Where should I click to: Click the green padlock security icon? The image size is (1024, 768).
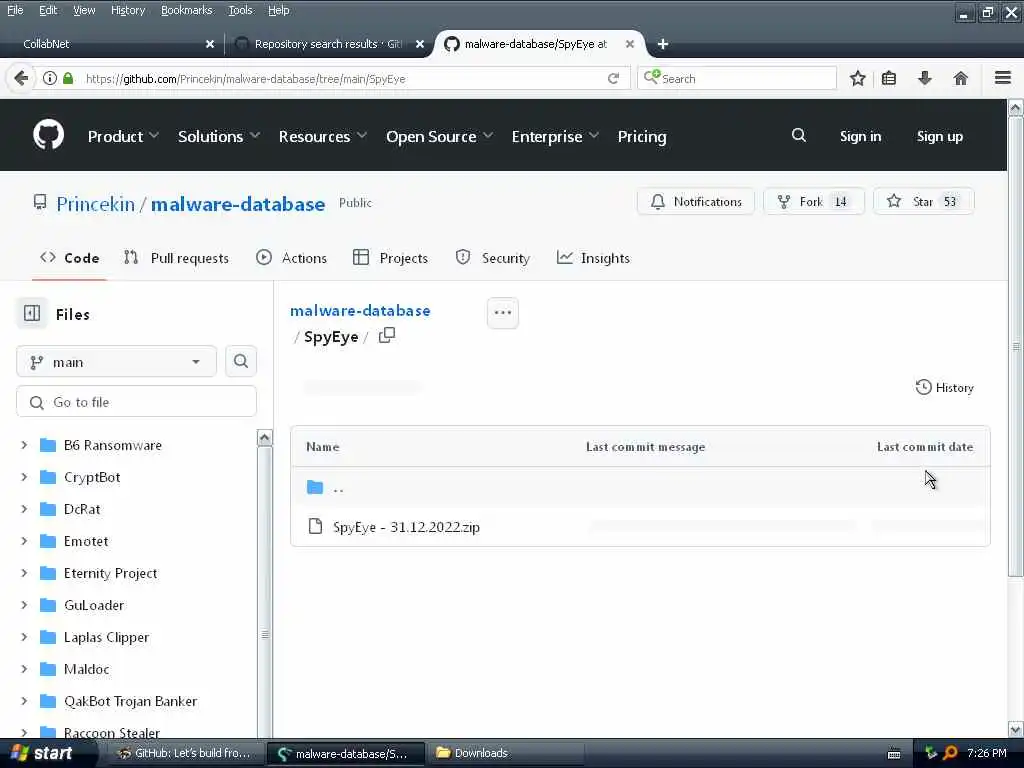(x=68, y=78)
